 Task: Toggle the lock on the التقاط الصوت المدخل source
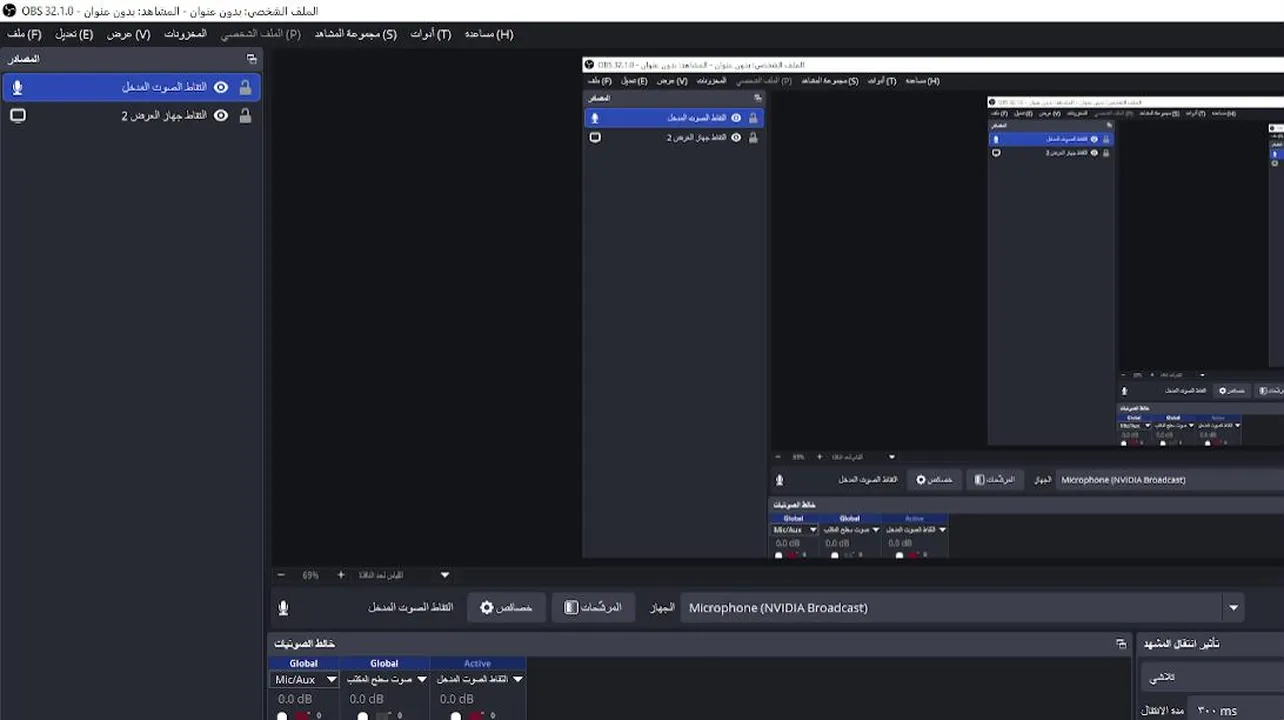(x=245, y=87)
